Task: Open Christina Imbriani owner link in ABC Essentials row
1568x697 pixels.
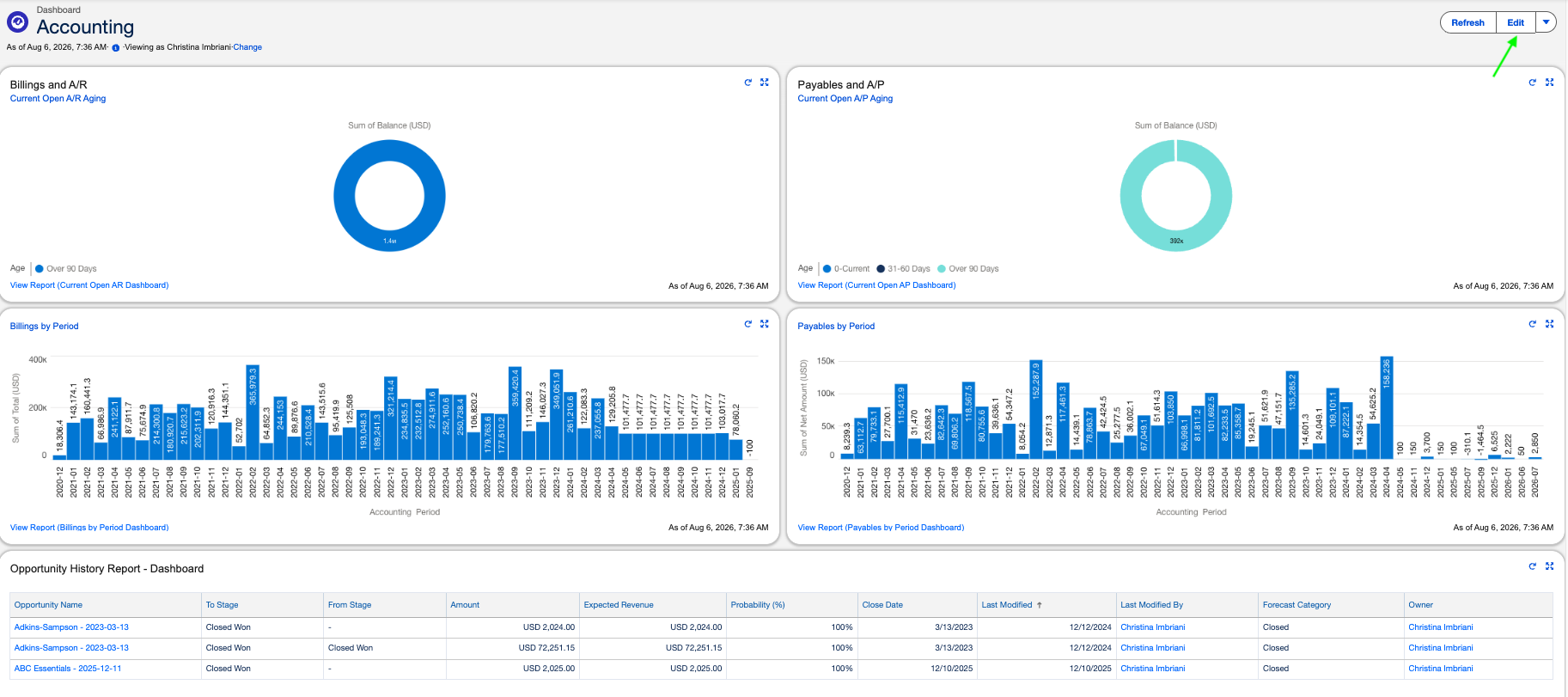Action: point(1440,669)
